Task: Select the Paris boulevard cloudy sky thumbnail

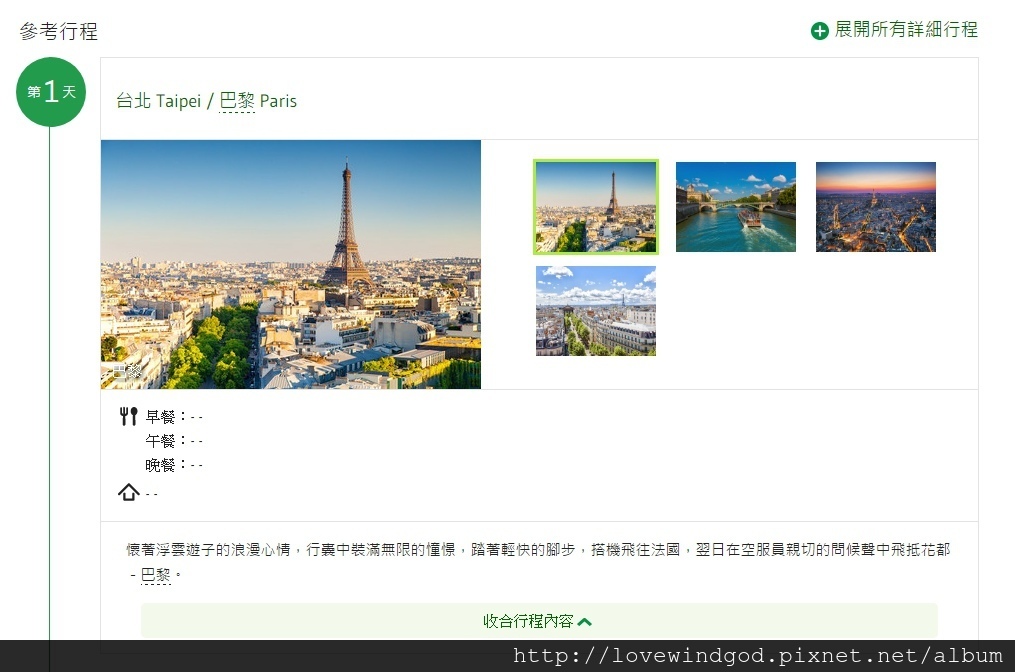Action: (x=596, y=311)
